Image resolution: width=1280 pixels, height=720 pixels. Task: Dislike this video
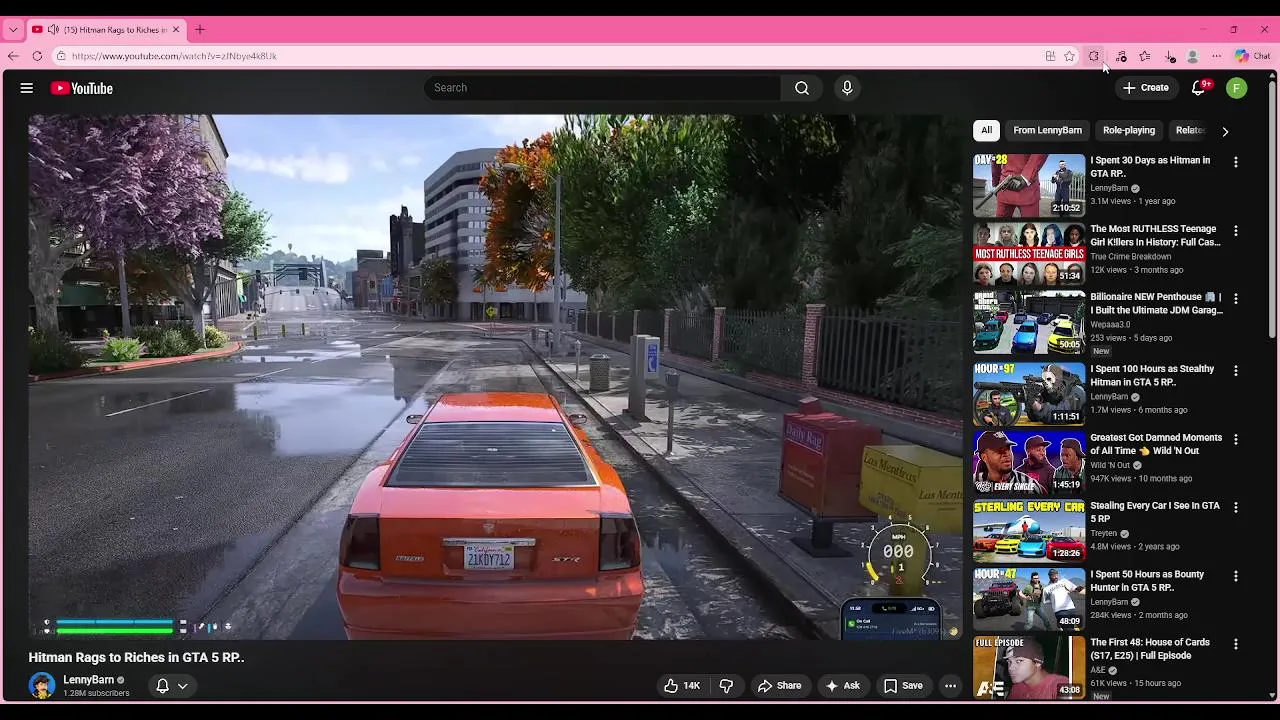[x=727, y=686]
